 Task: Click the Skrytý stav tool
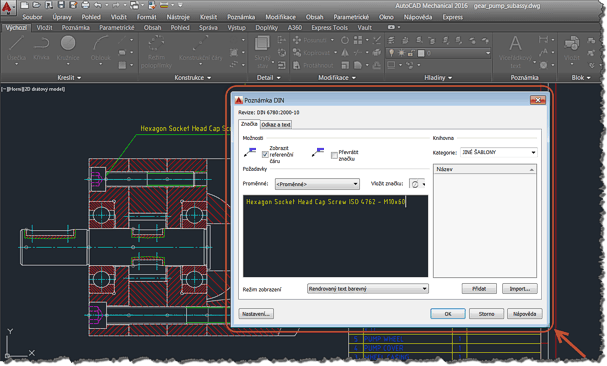tap(262, 52)
